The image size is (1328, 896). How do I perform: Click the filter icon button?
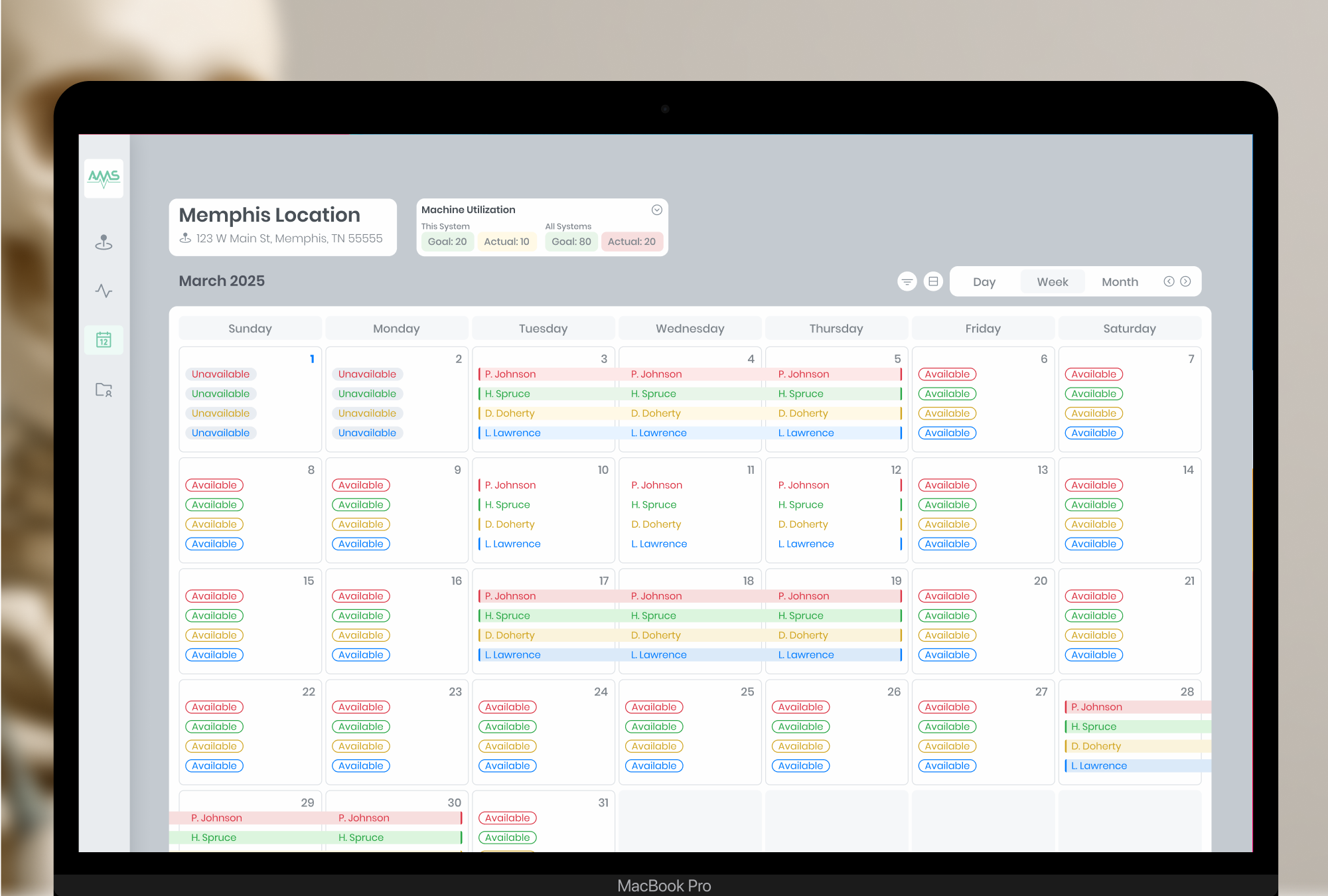(907, 281)
